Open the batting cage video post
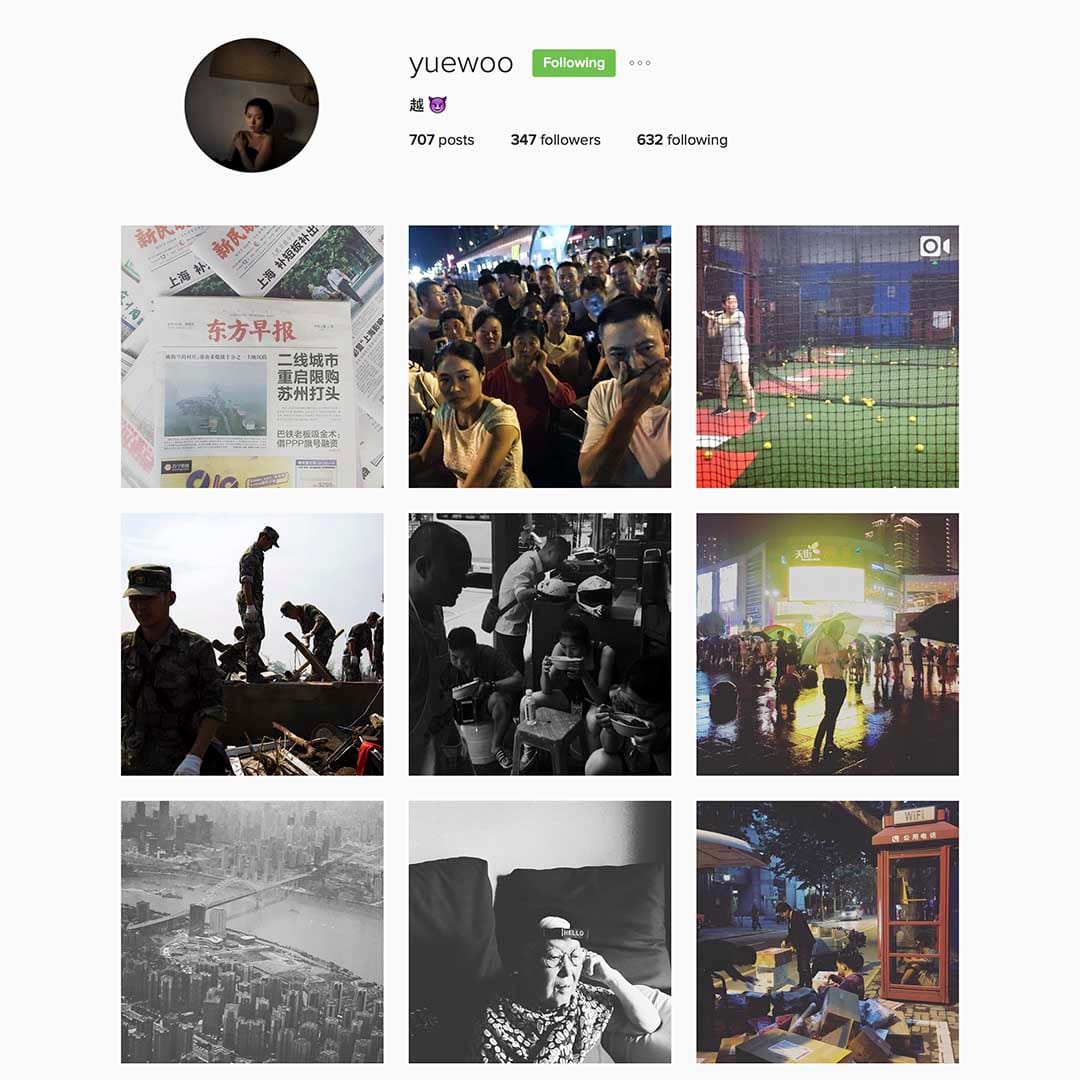Screen dimensions: 1080x1080 click(827, 356)
